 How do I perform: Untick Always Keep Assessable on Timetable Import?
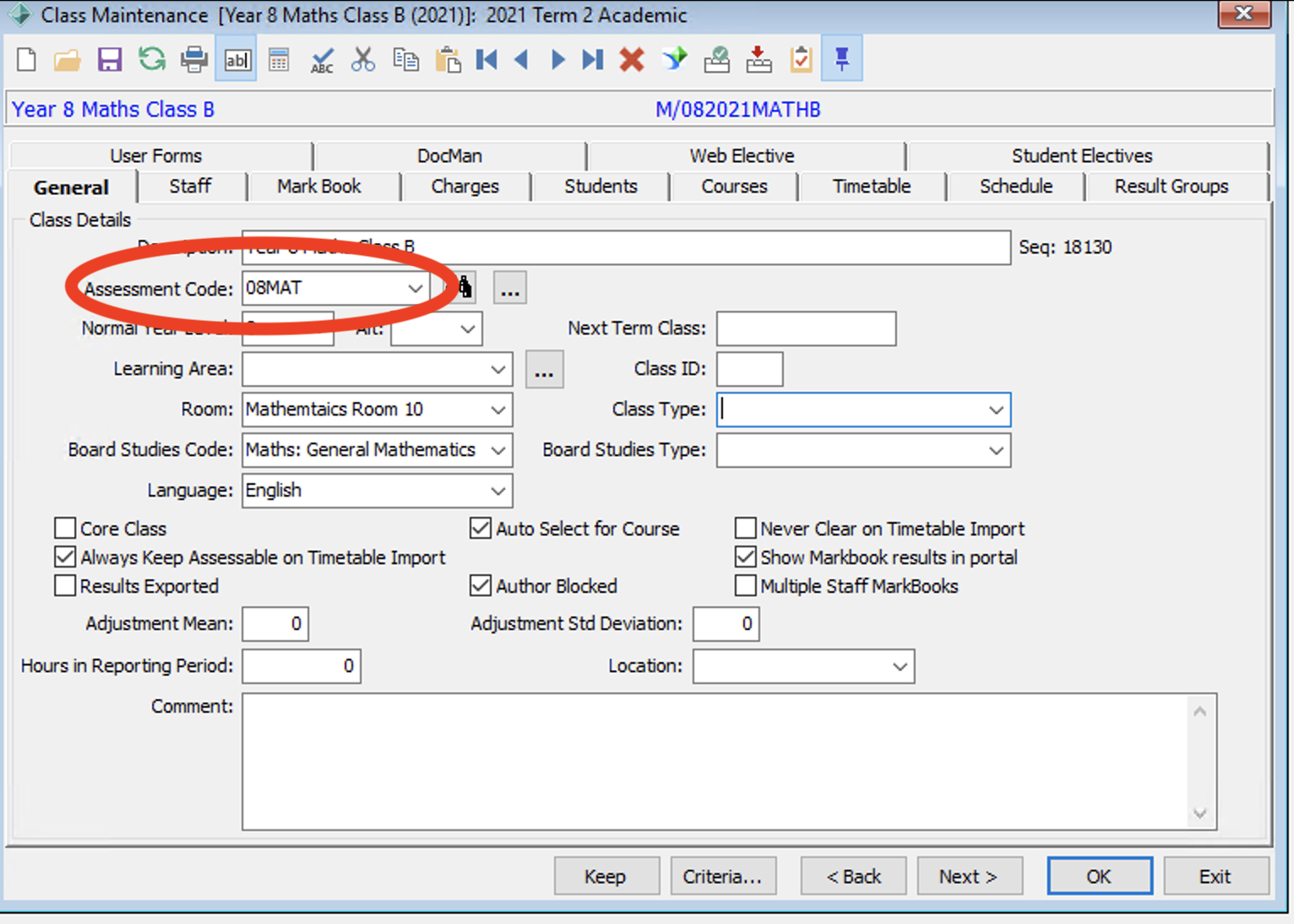[65, 557]
